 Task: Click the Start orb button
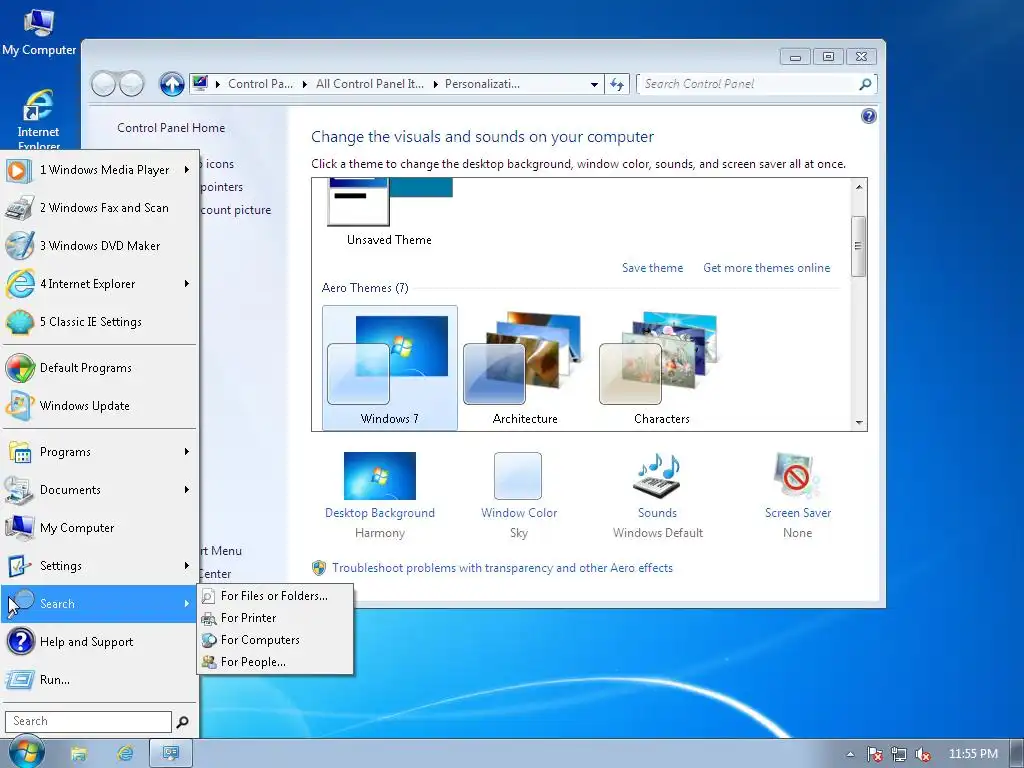tap(27, 752)
